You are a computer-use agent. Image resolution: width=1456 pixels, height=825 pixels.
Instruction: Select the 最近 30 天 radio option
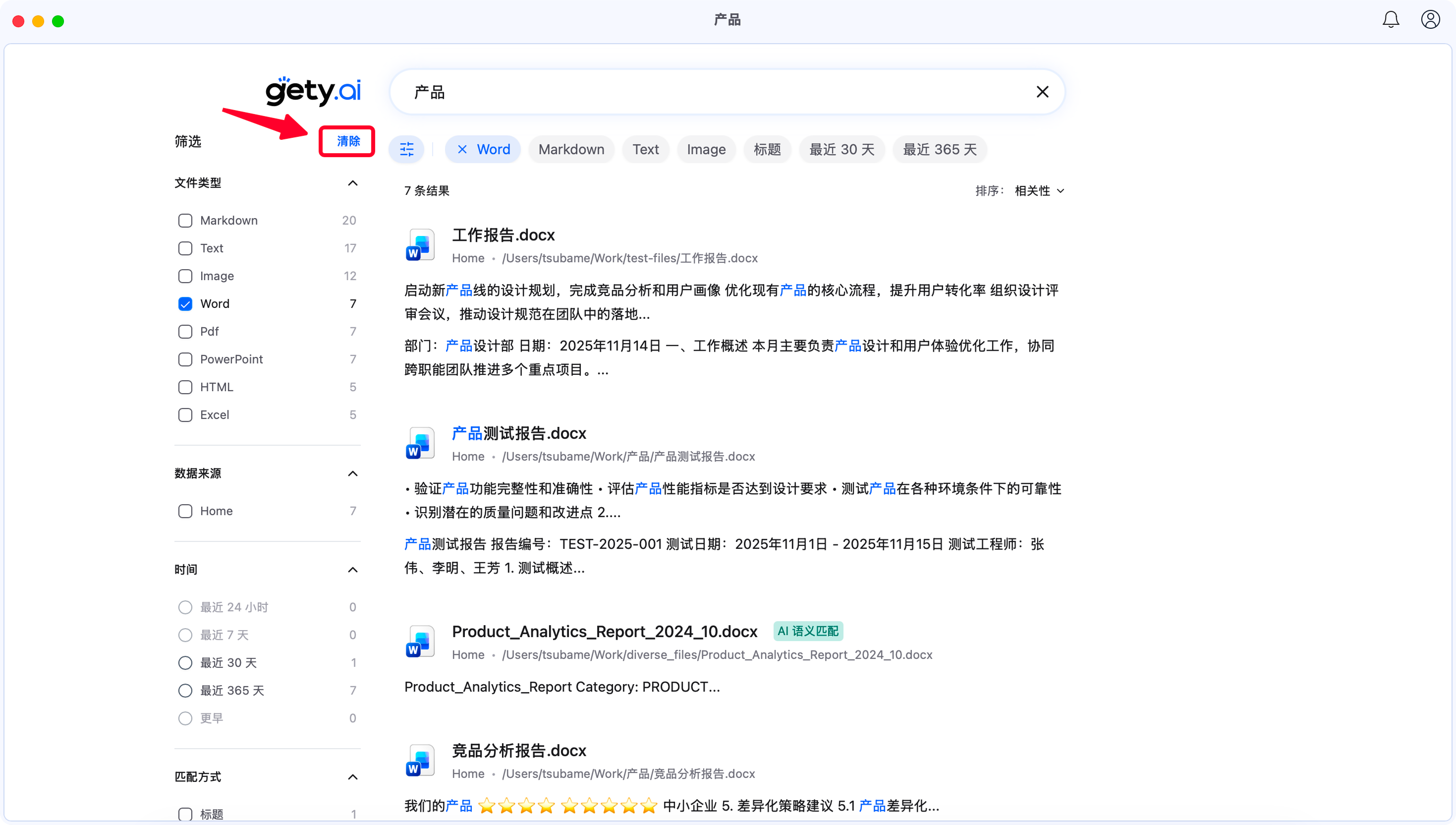[x=185, y=663]
